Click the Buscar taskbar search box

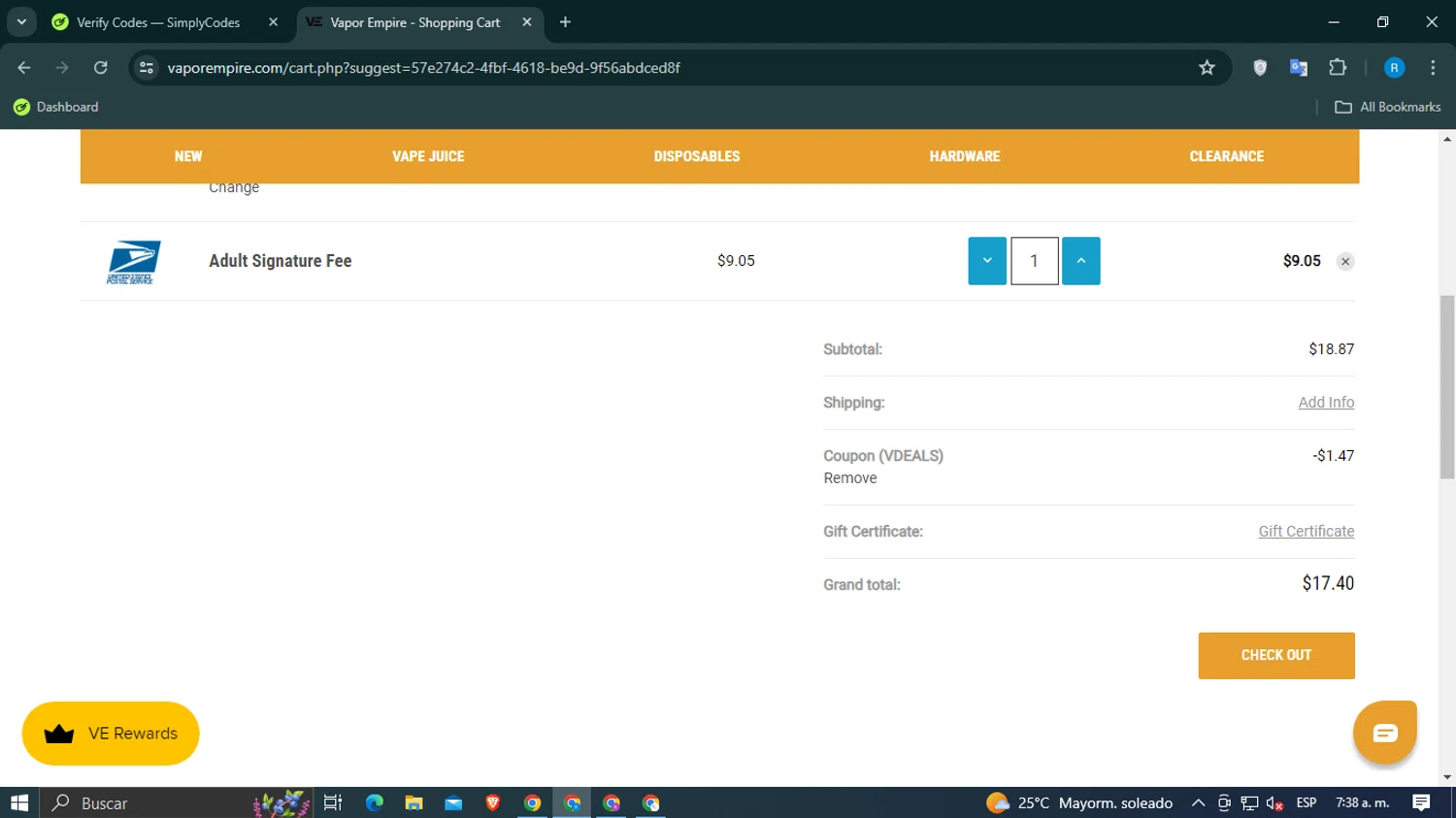(176, 802)
